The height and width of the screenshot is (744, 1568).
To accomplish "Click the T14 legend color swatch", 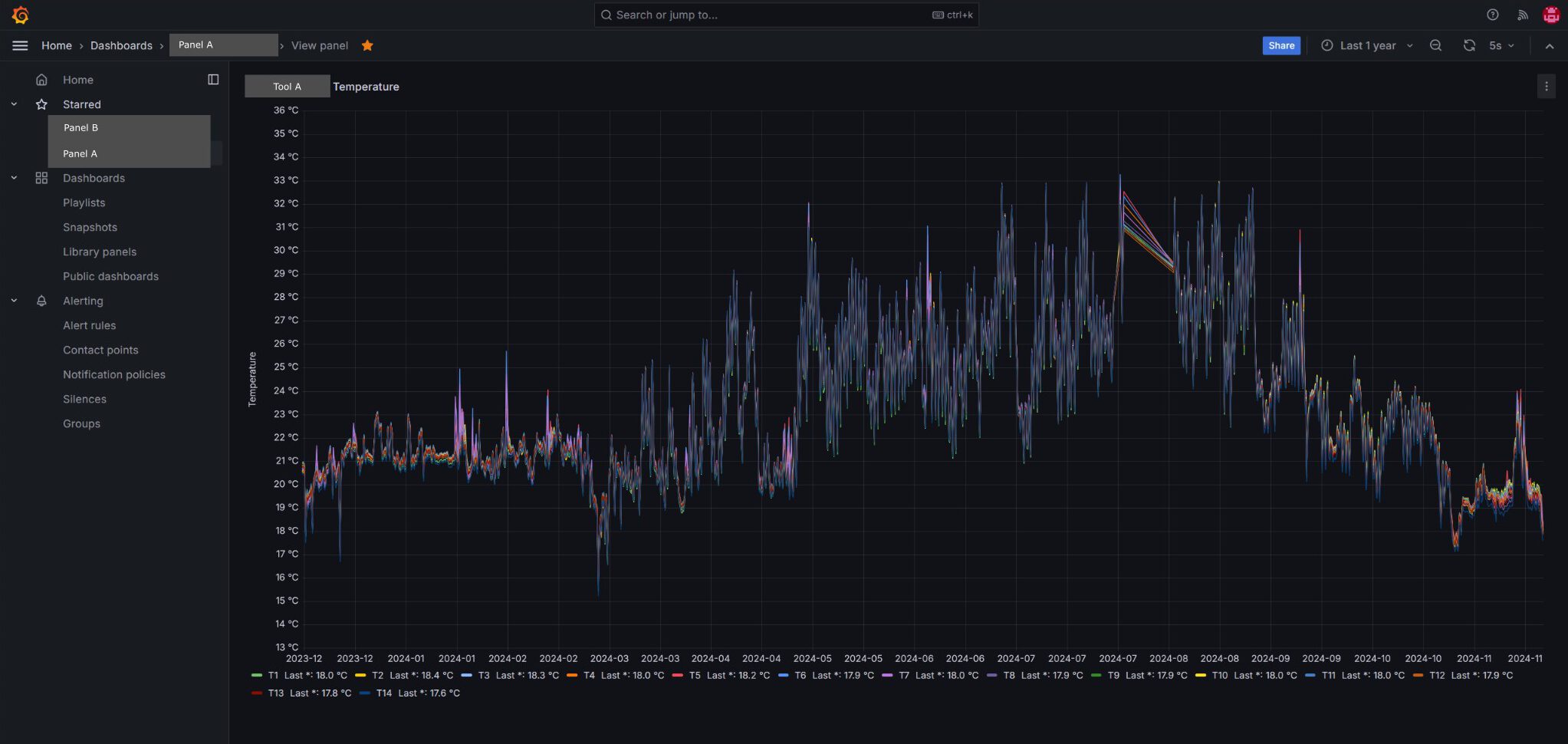I will click(x=365, y=693).
